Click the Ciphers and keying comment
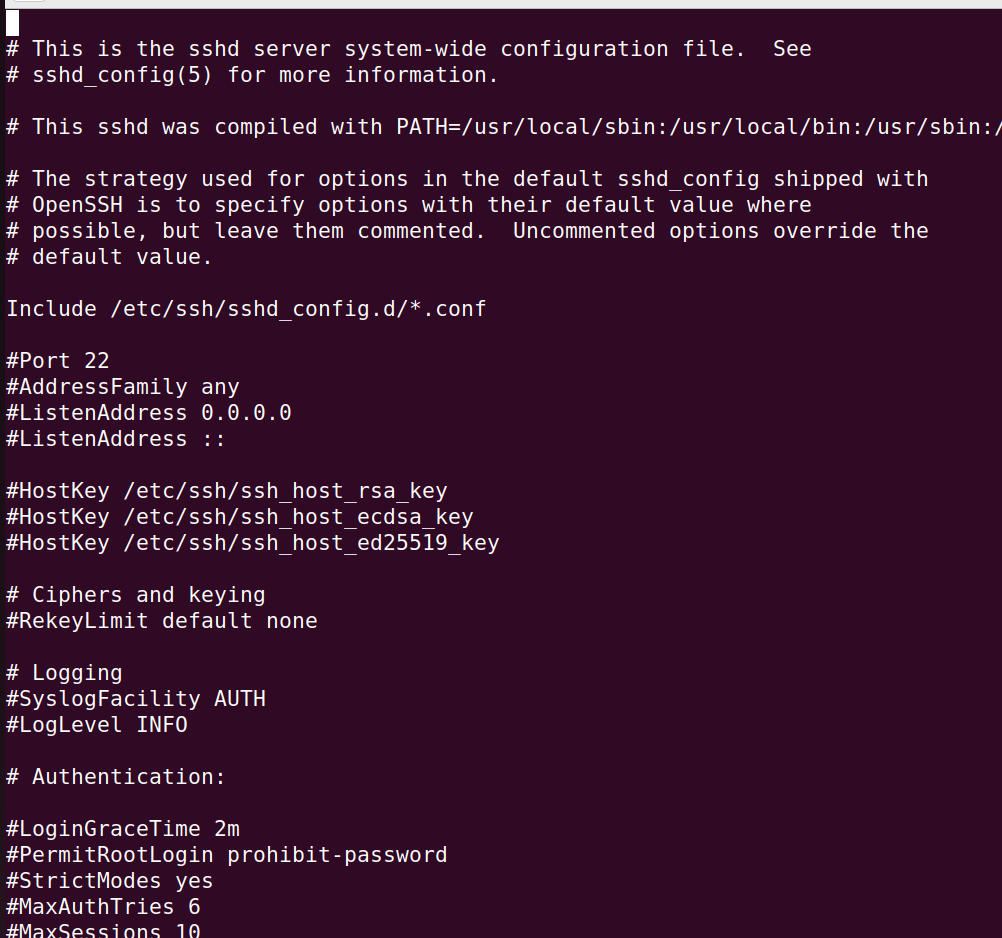 (x=136, y=595)
